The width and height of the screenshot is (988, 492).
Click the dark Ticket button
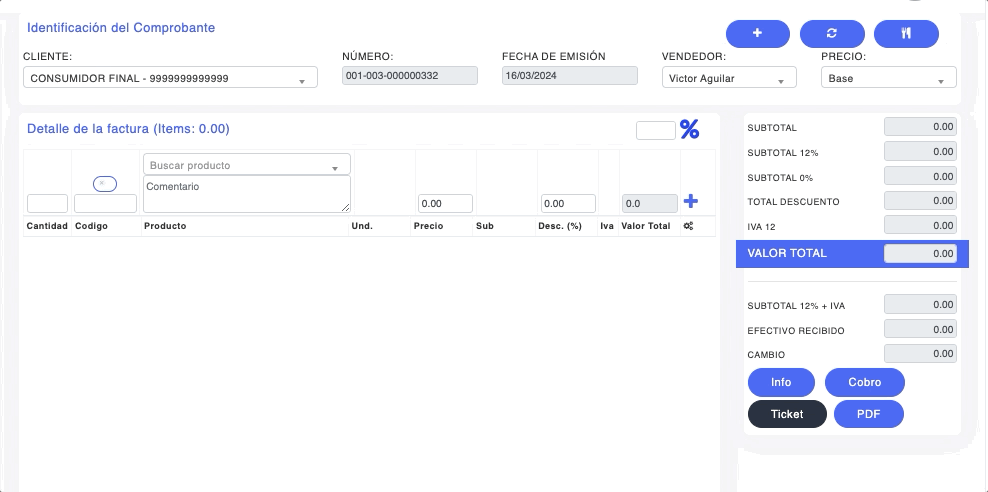pyautogui.click(x=787, y=414)
